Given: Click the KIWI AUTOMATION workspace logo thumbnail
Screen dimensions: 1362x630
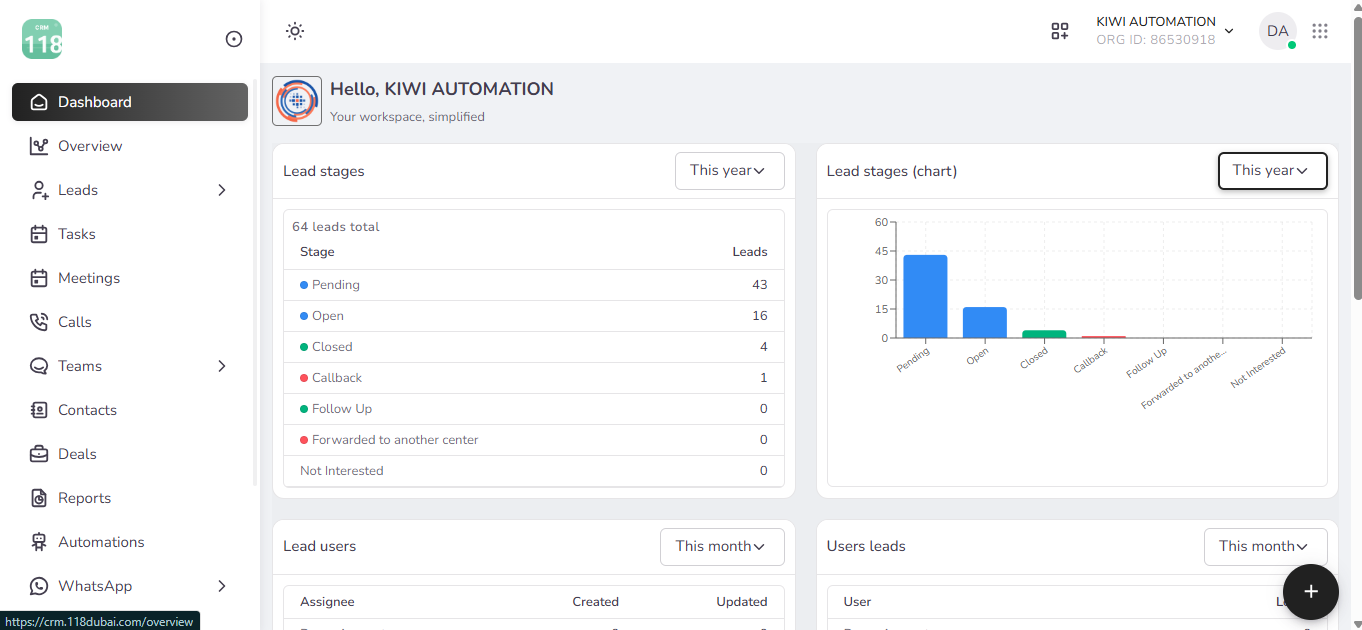Looking at the screenshot, I should [297, 101].
